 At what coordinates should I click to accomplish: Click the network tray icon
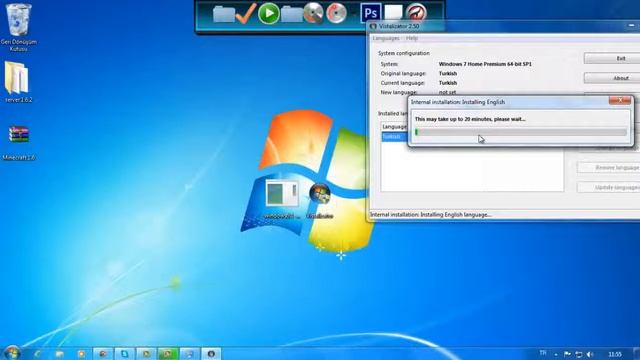(x=579, y=354)
